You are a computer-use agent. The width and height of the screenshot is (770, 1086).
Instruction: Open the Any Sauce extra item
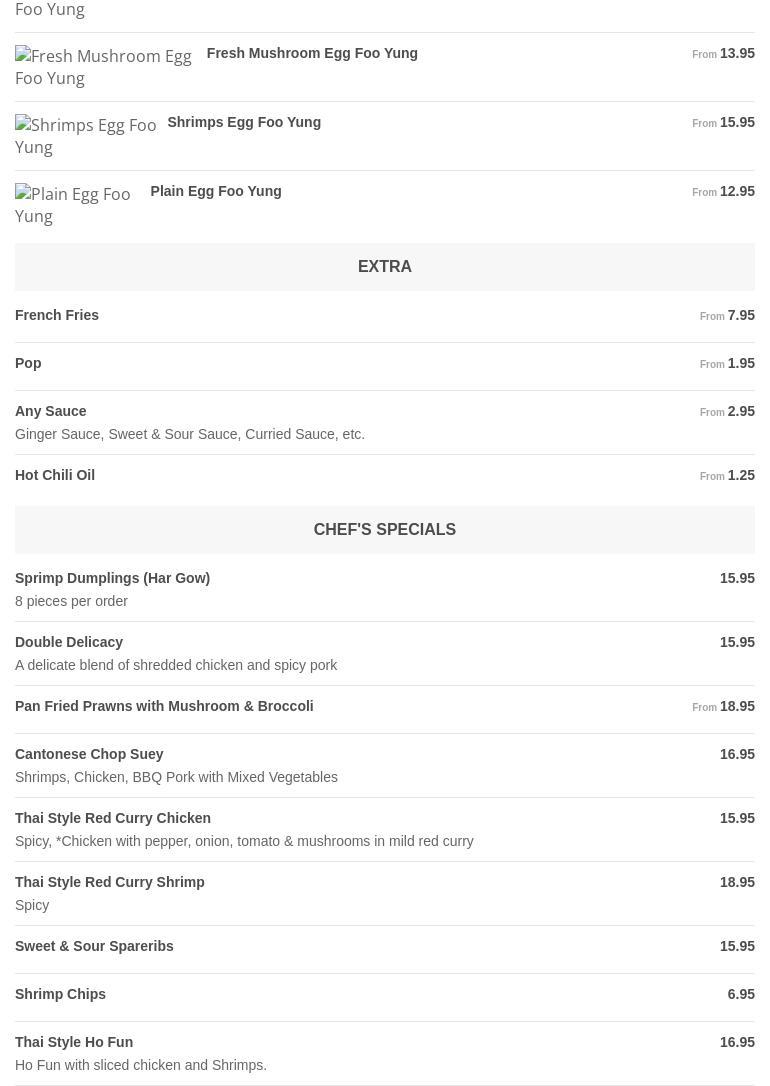(x=51, y=411)
